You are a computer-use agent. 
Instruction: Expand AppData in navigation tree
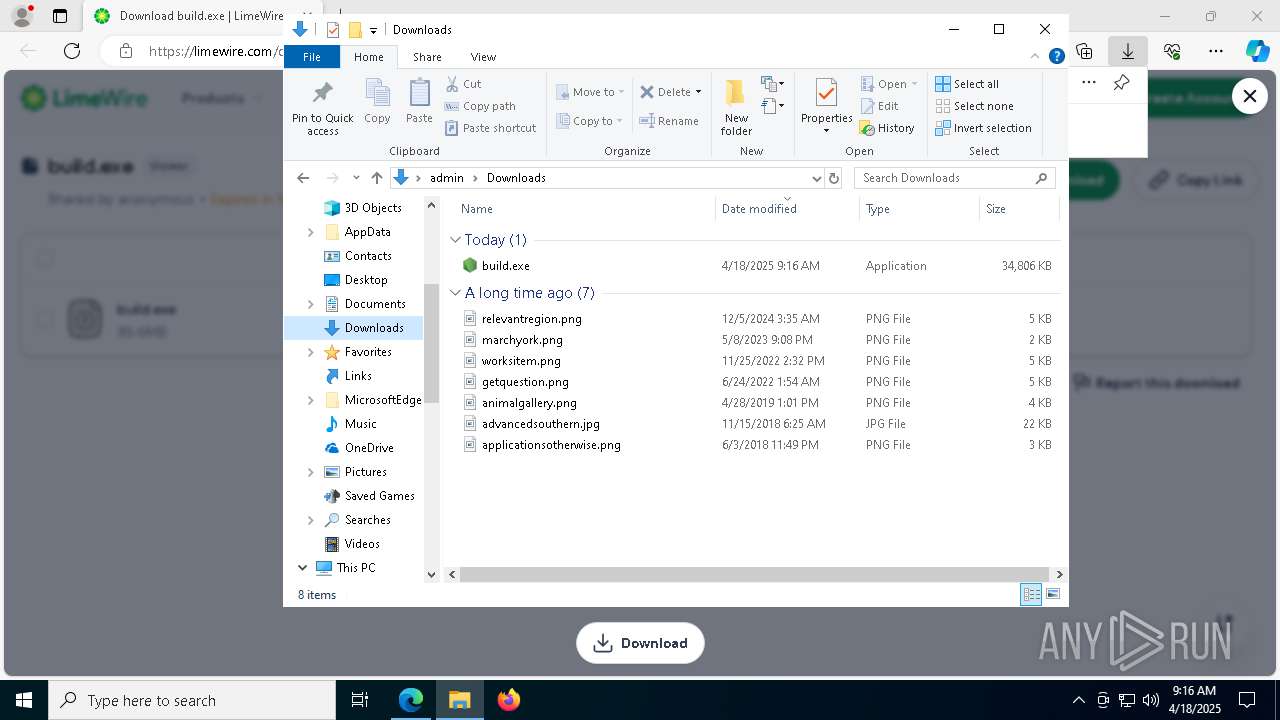coord(310,232)
